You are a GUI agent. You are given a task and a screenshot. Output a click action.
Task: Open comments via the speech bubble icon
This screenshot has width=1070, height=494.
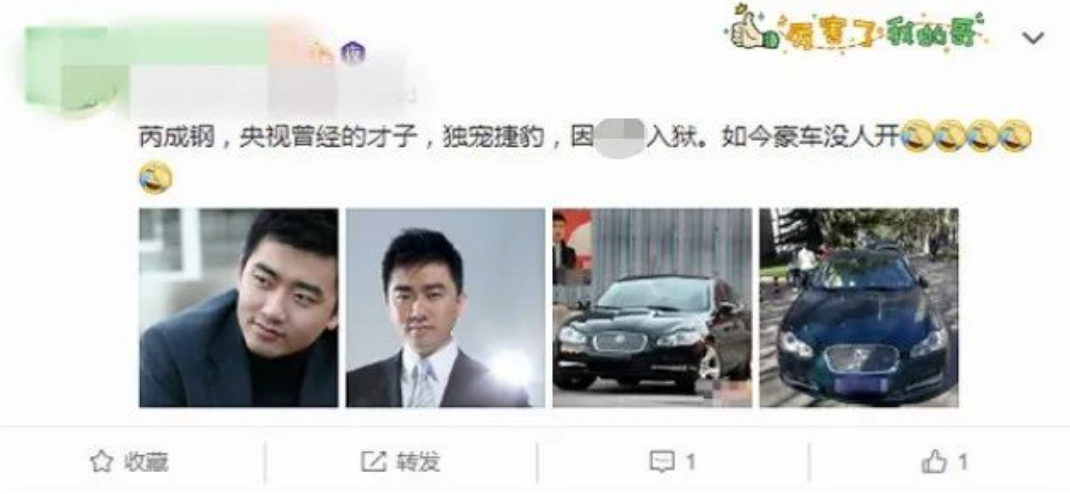(x=662, y=463)
